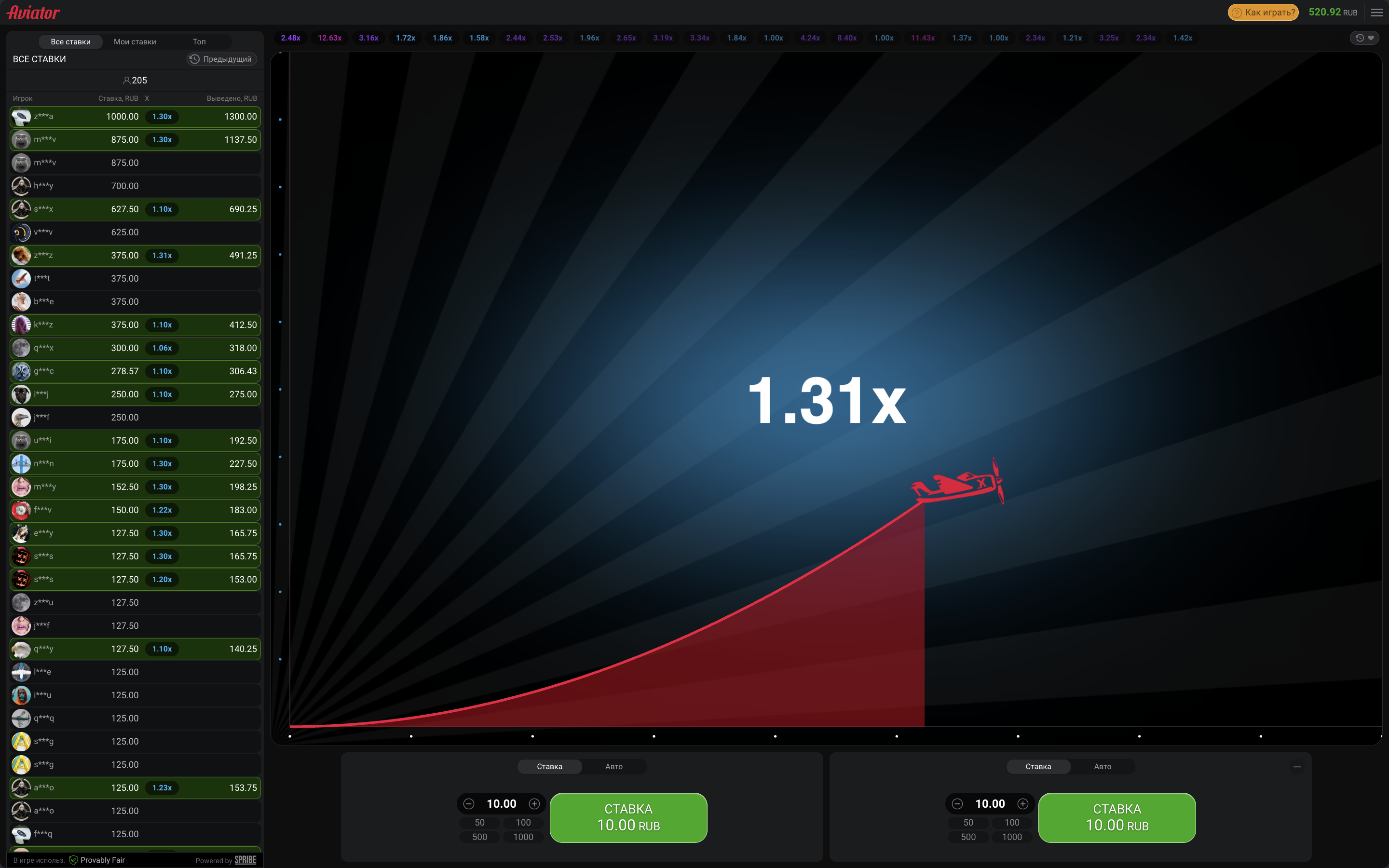The width and height of the screenshot is (1389, 868).
Task: Expand the round history dropdown
Action: pos(1364,38)
